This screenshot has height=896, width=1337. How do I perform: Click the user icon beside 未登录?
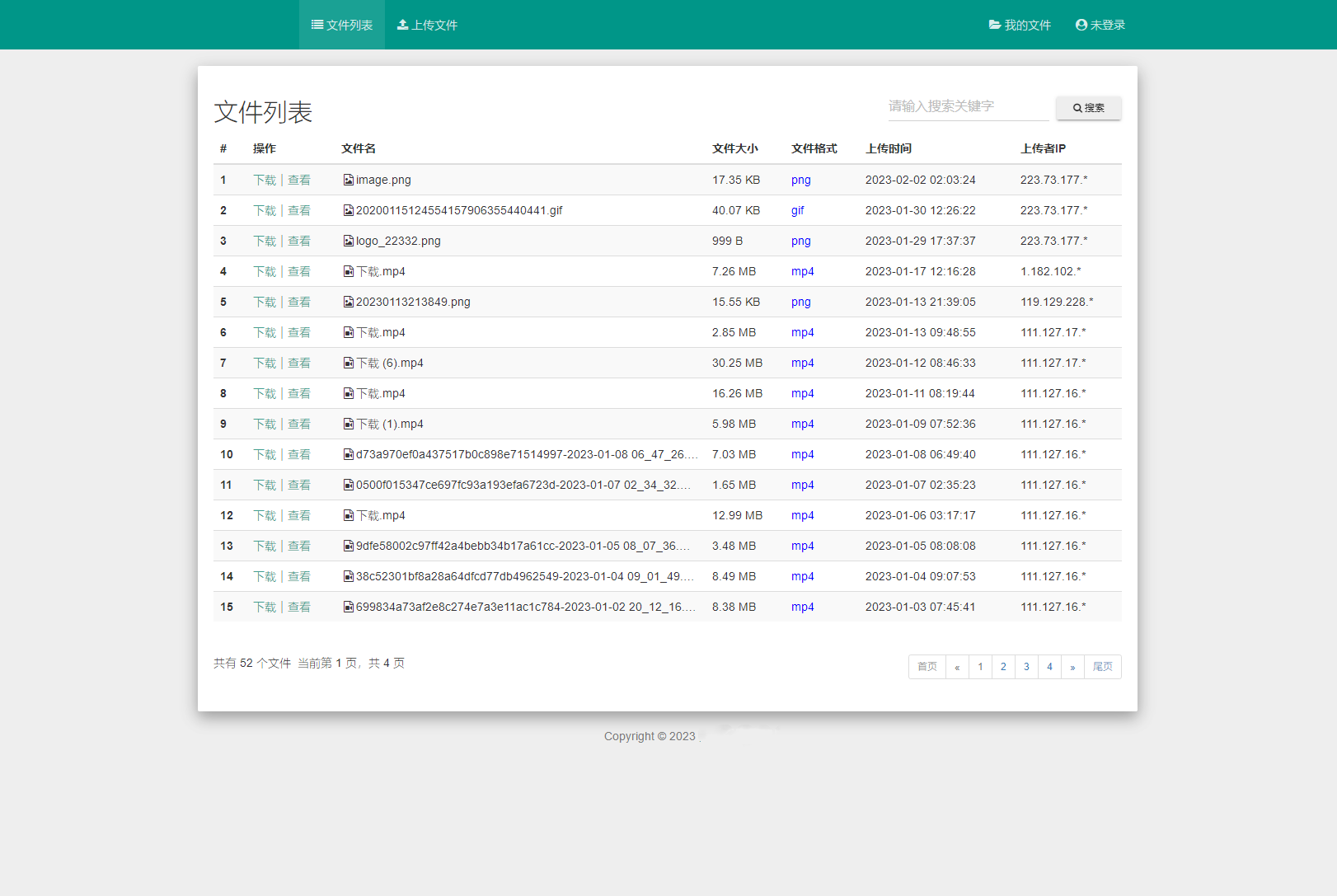point(1081,25)
